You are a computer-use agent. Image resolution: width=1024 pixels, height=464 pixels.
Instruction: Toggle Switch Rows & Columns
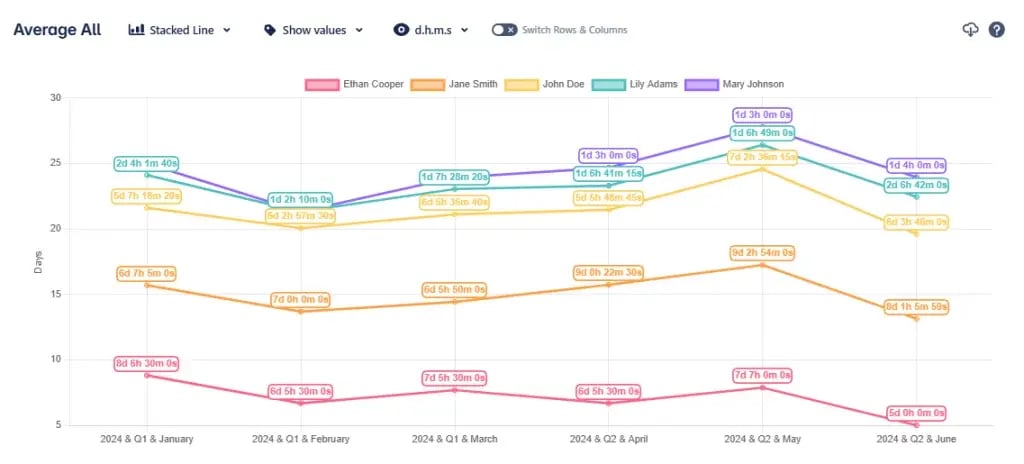pyautogui.click(x=504, y=30)
